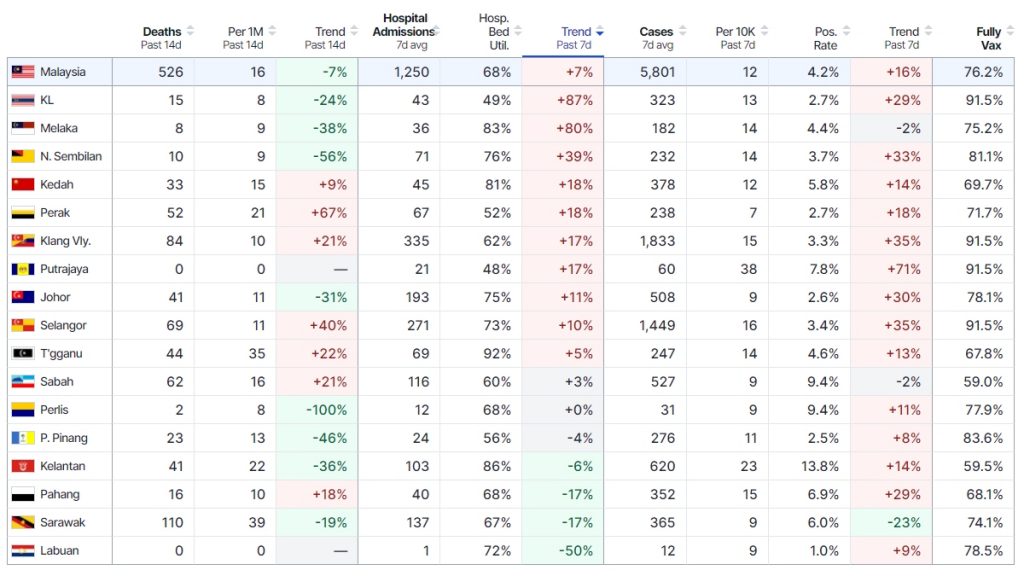1024x576 pixels.
Task: Click the Melaka flag icon
Action: coord(22,128)
